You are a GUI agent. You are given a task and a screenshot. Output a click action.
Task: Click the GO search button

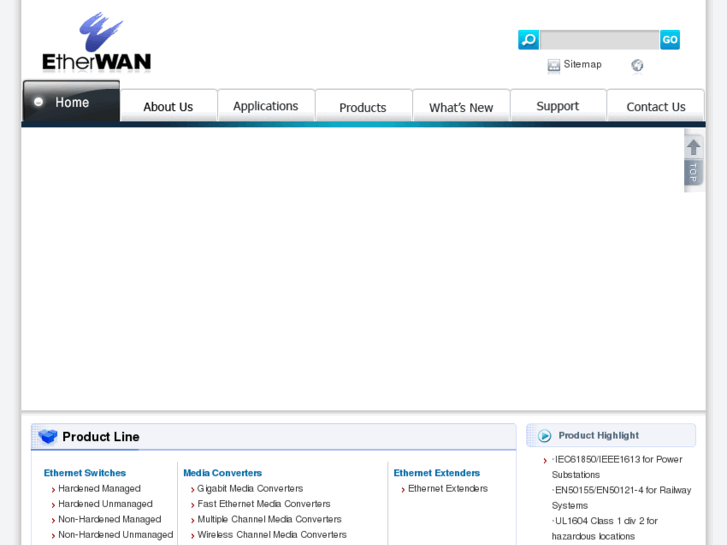pos(670,40)
